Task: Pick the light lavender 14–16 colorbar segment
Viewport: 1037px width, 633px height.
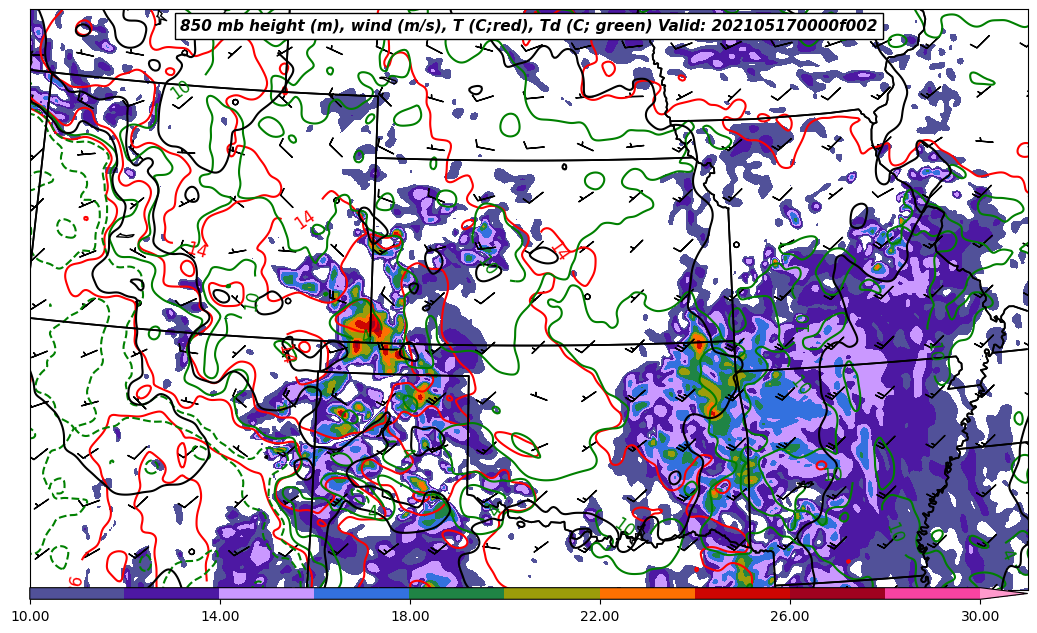Action: coord(267,593)
